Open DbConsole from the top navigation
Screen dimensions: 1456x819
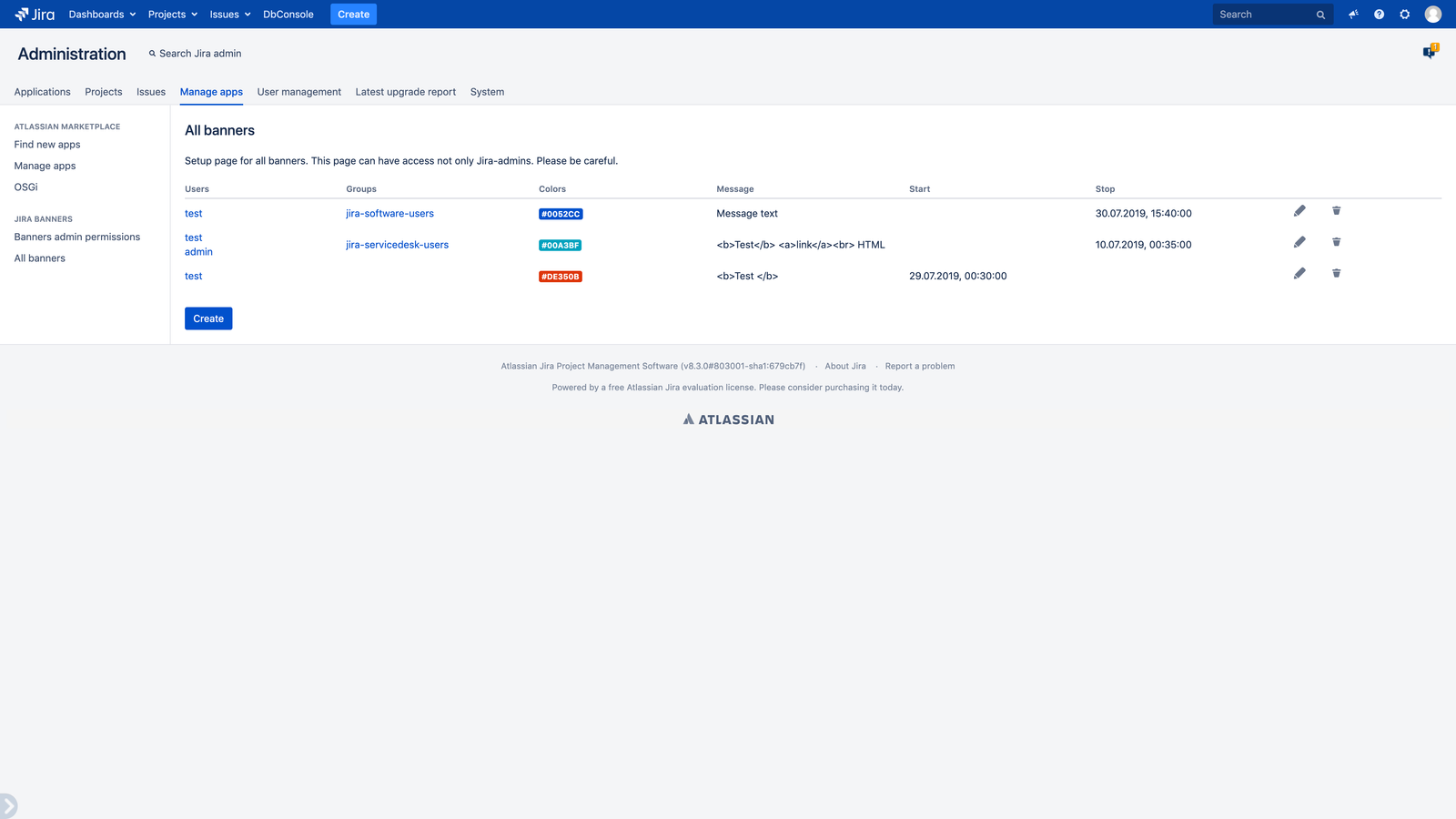pos(288,15)
